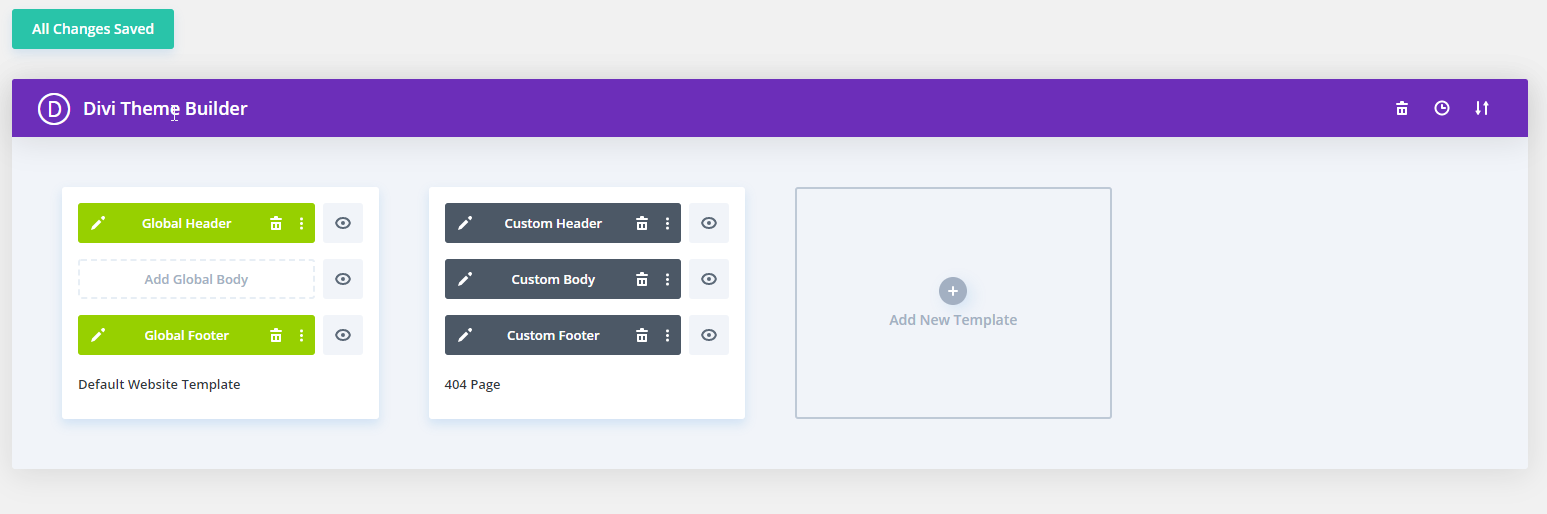Delete the Global Header using trash icon

[276, 223]
